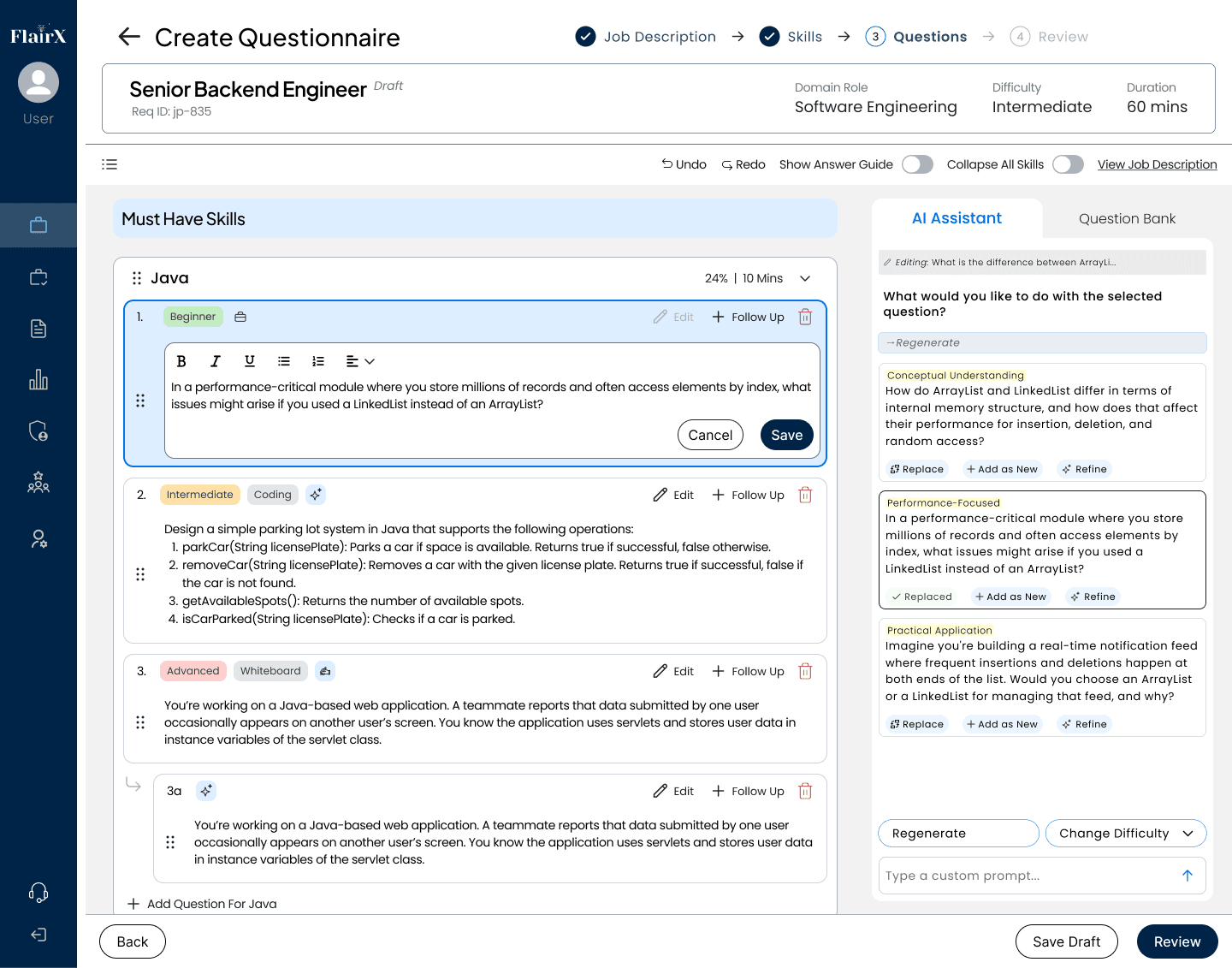Click the whiteboard icon on question 3
The image size is (1232, 968).
coord(325,671)
